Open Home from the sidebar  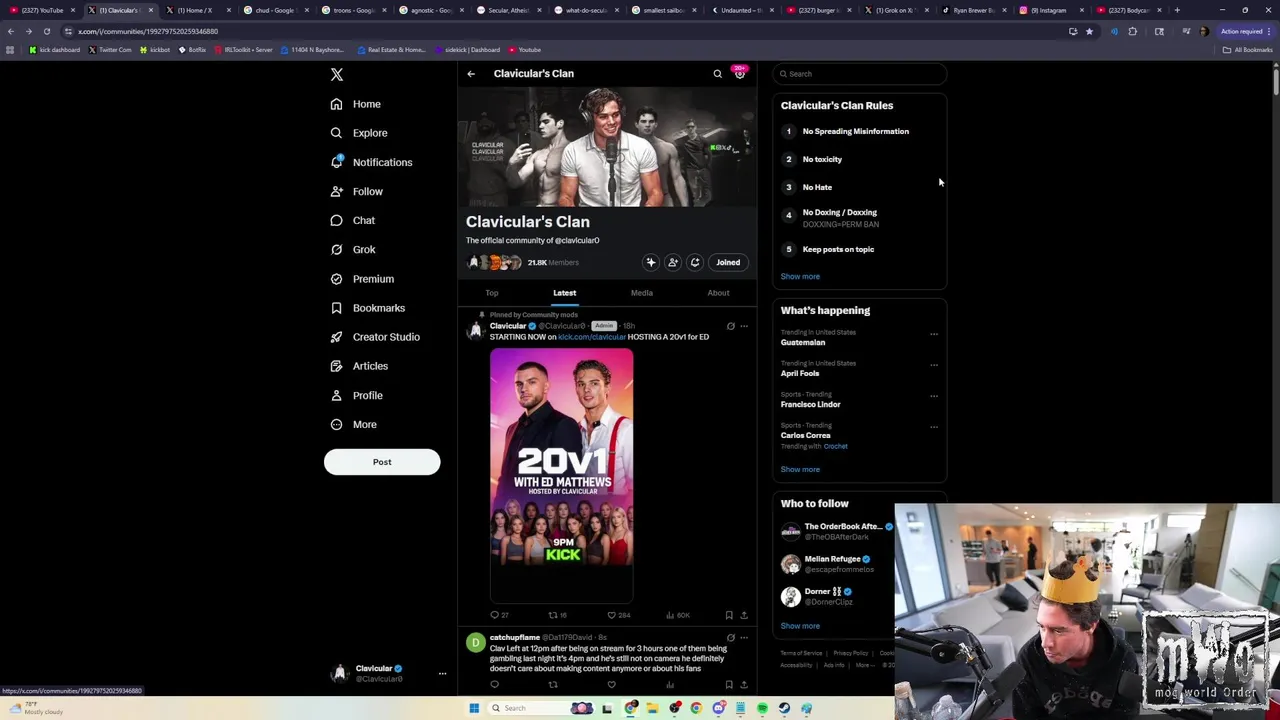pos(355,104)
